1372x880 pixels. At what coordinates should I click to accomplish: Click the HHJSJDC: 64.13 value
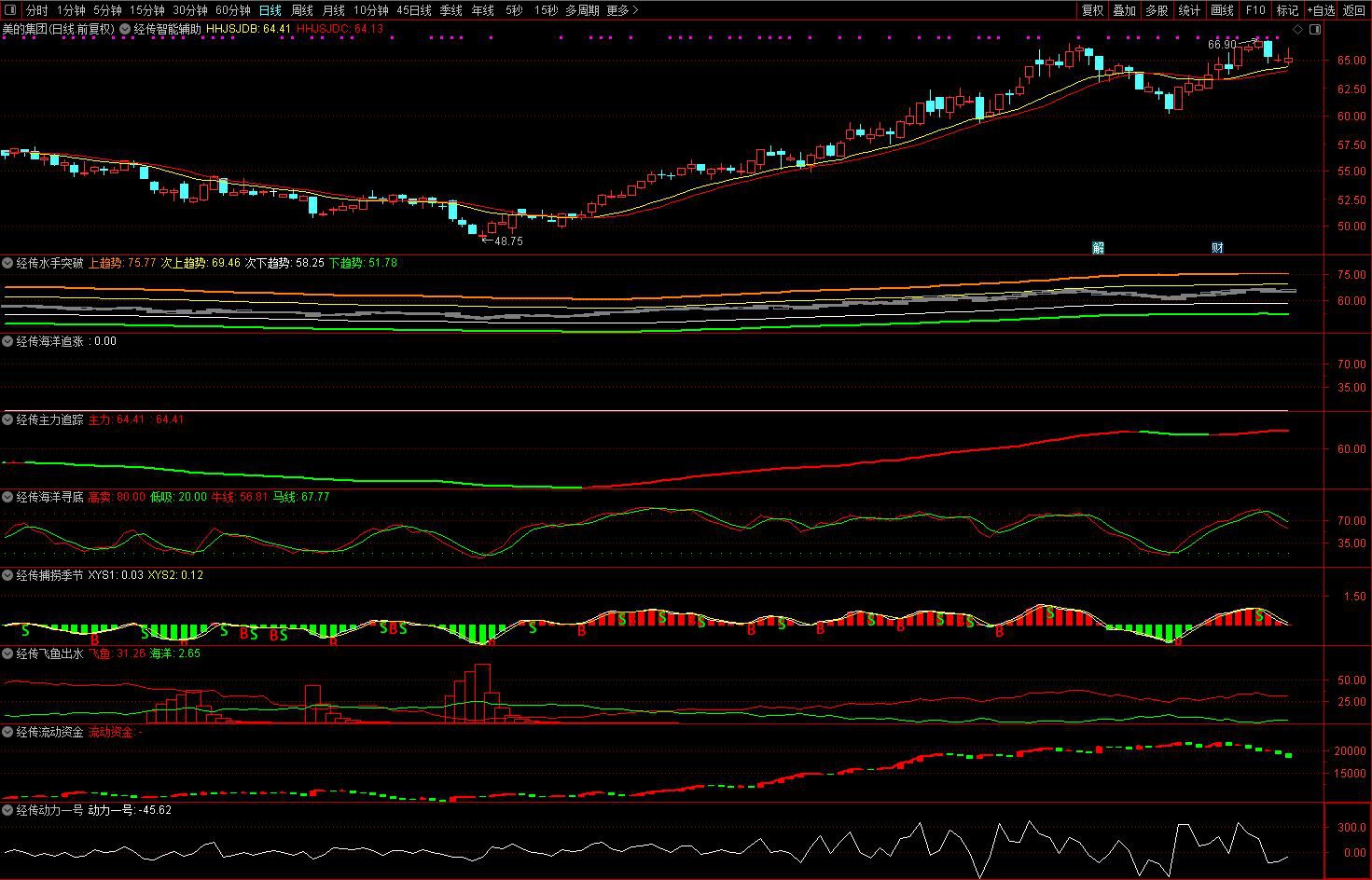click(x=340, y=29)
